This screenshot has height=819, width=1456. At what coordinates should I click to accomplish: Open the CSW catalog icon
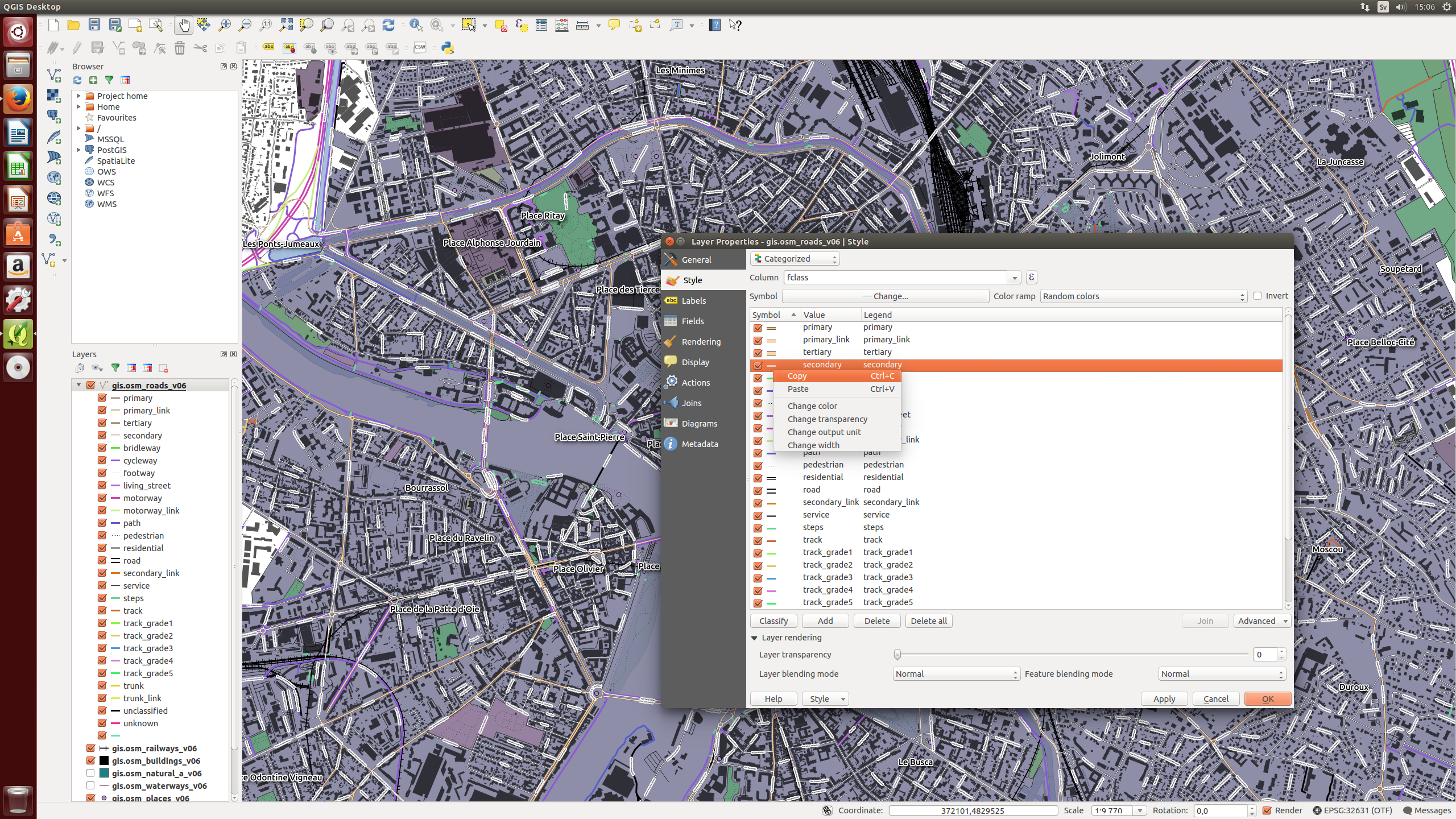(420, 48)
